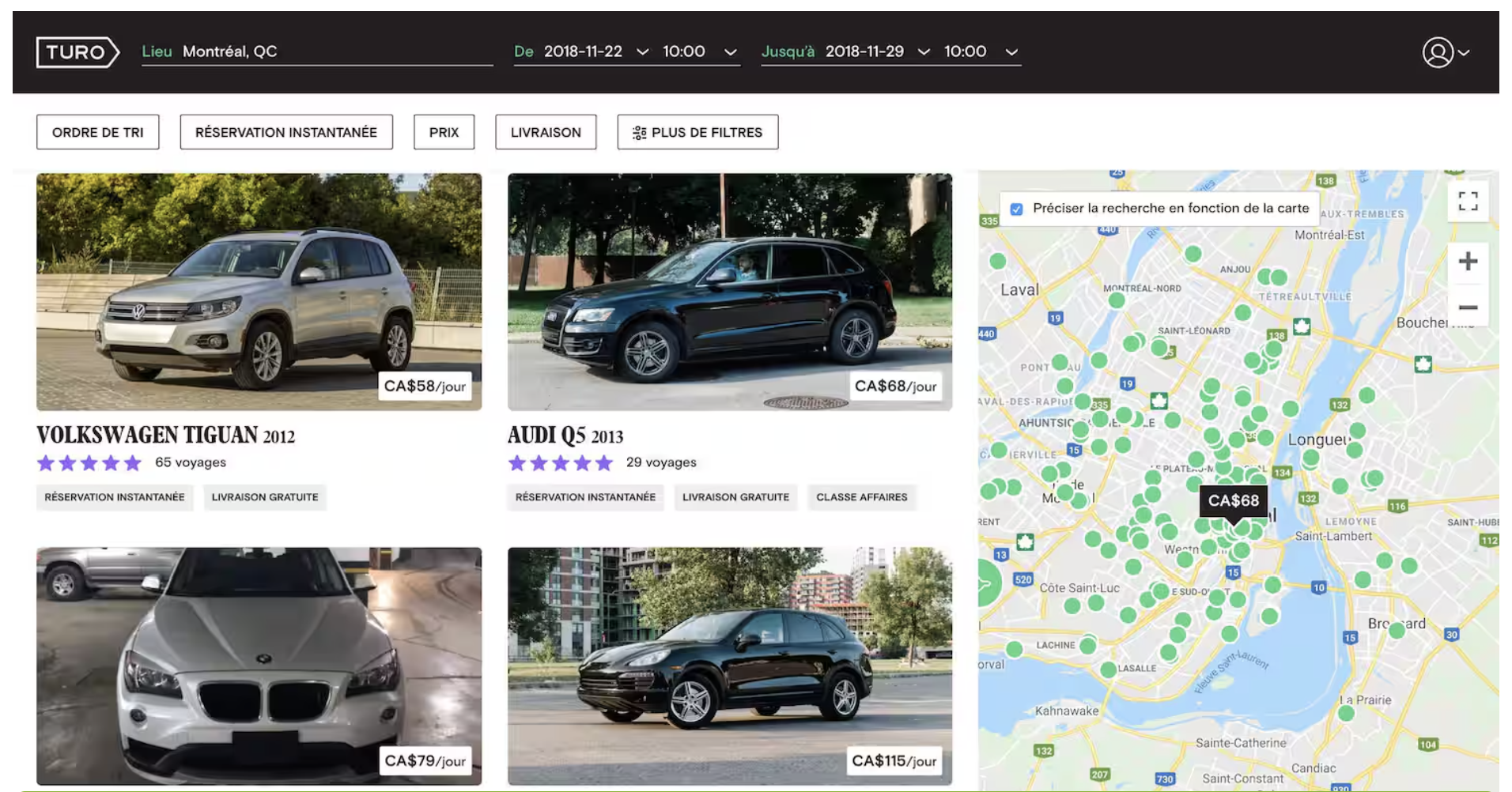Click the Audi Q5's Livraison gratuite tag
Image resolution: width=1512 pixels, height=792 pixels.
(x=735, y=497)
